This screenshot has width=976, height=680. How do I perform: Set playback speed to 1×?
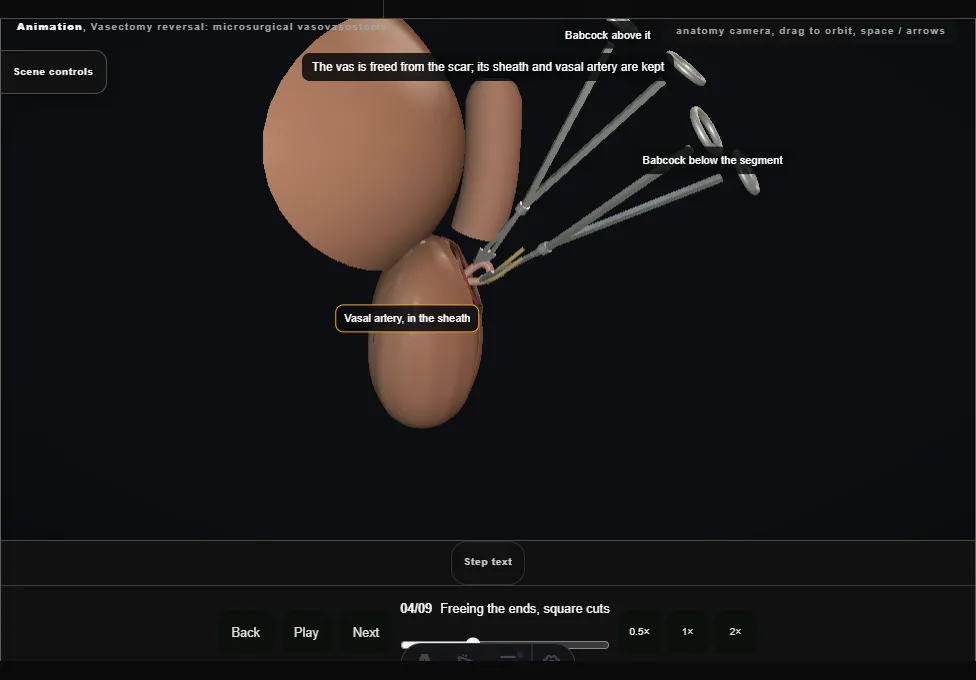pyautogui.click(x=687, y=631)
